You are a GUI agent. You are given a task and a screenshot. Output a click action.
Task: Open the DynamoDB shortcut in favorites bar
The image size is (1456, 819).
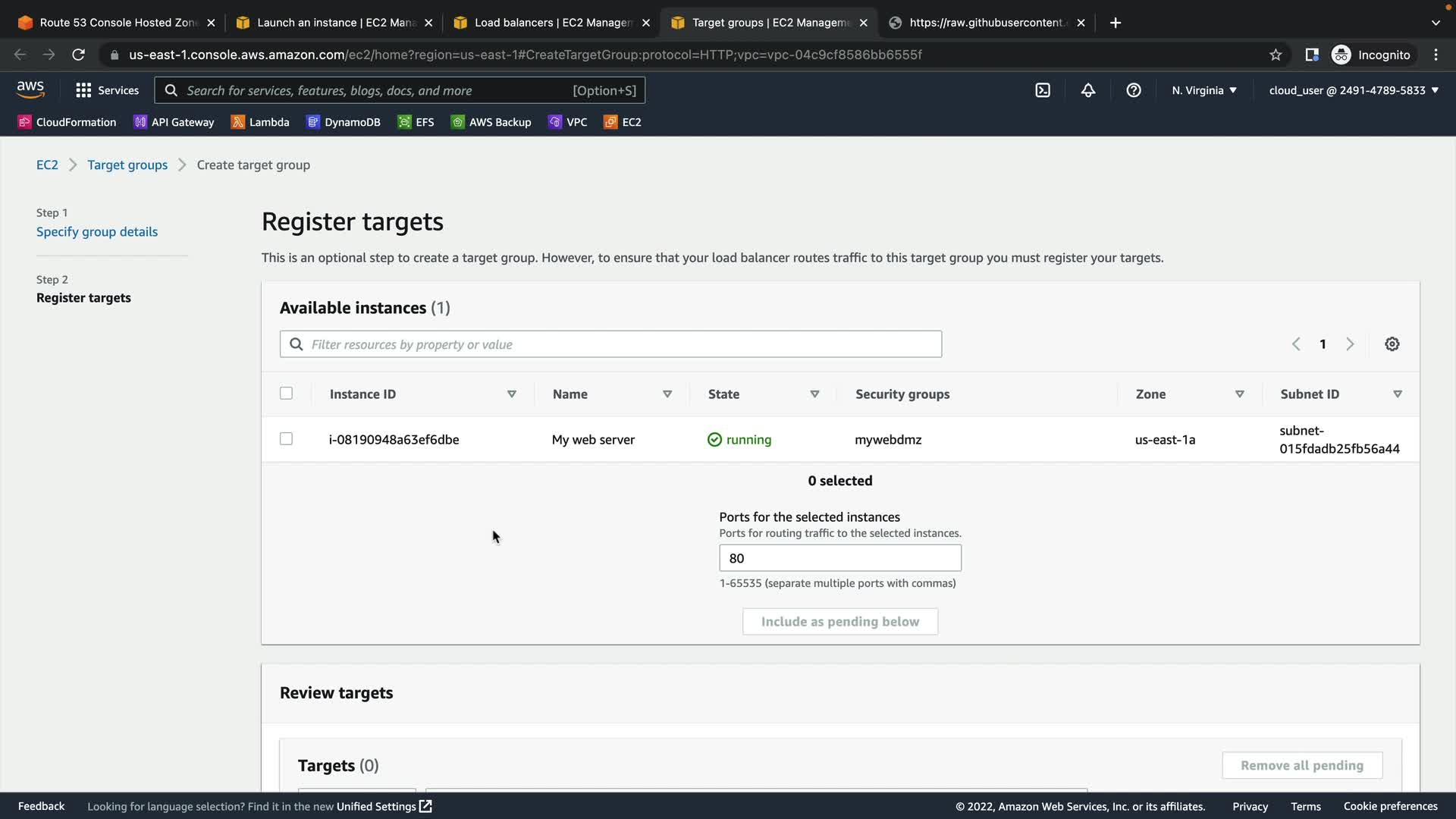(344, 122)
